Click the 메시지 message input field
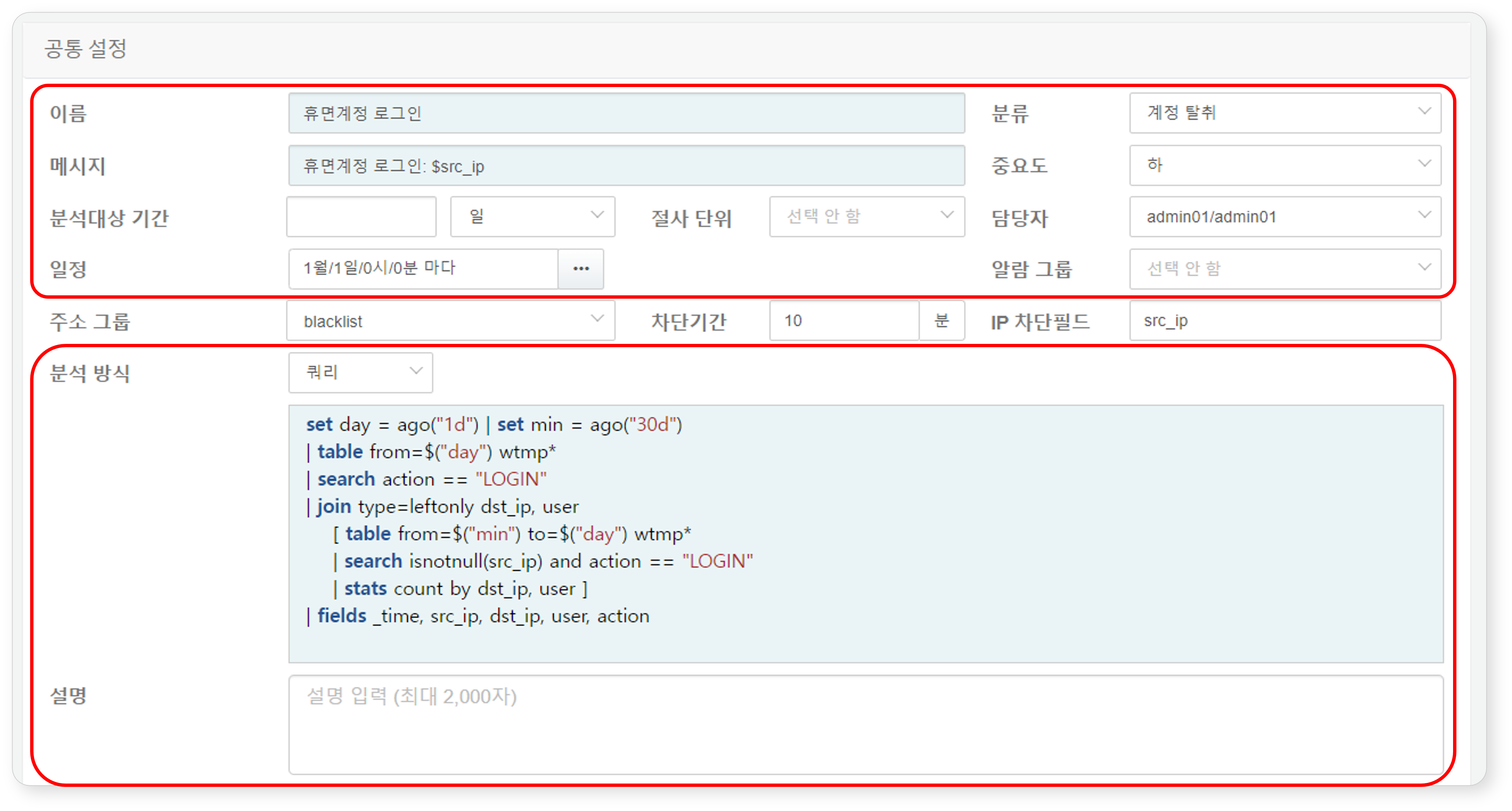This screenshot has height=811, width=1512. tap(626, 165)
